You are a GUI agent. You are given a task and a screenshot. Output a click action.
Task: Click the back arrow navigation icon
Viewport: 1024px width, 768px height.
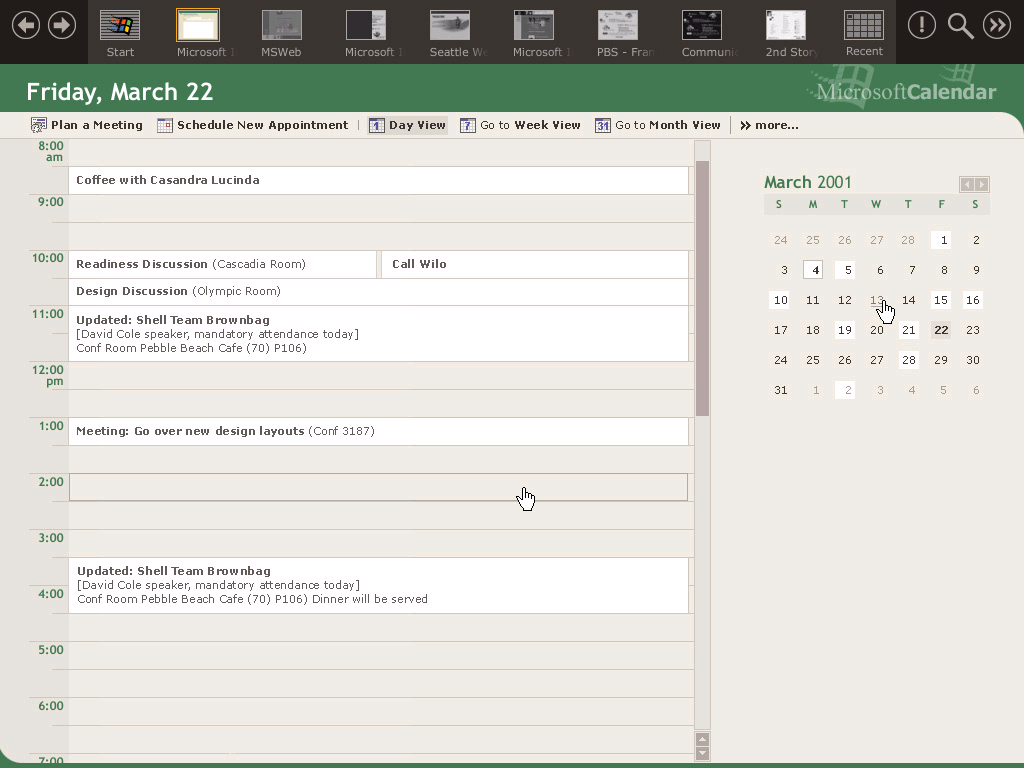point(25,25)
